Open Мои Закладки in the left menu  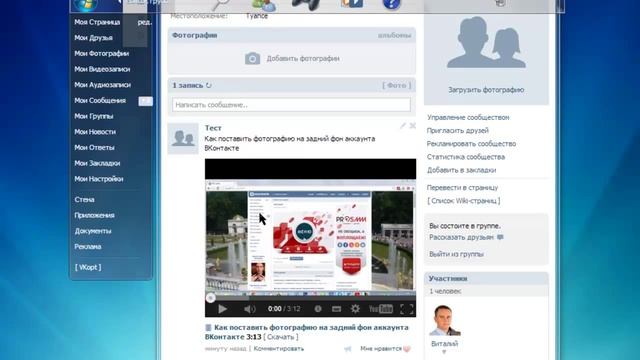tap(97, 163)
